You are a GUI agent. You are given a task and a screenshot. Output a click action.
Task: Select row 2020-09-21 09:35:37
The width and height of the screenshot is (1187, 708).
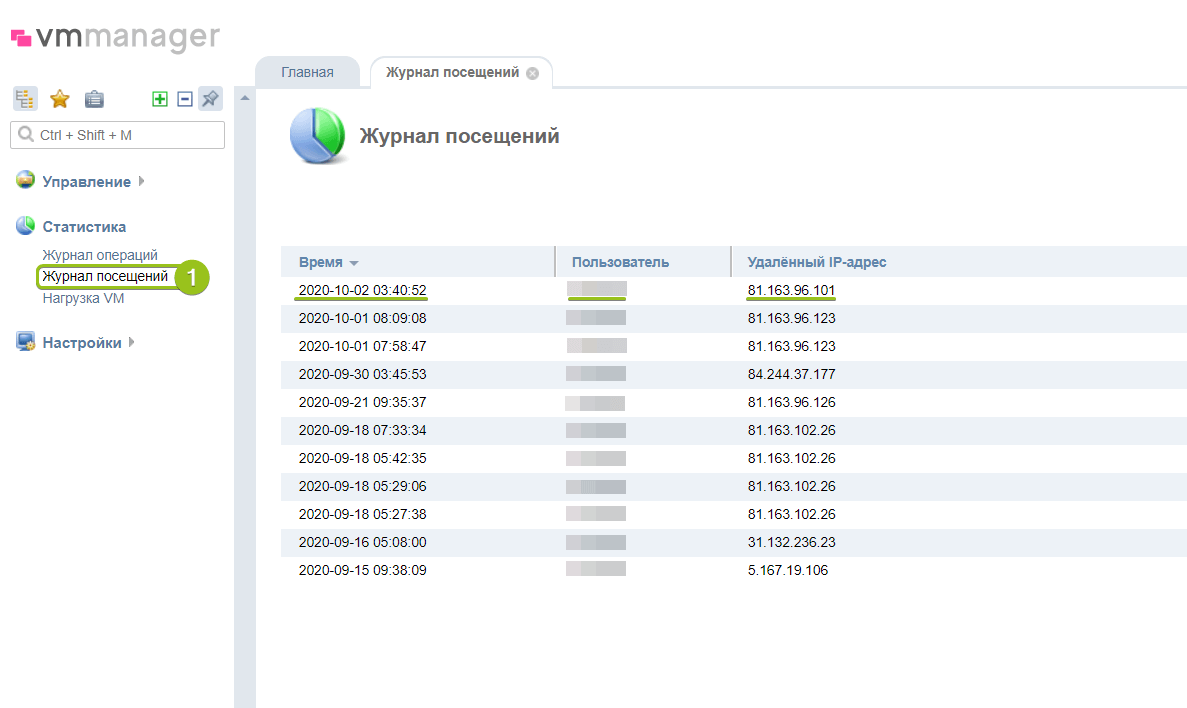[x=734, y=403]
